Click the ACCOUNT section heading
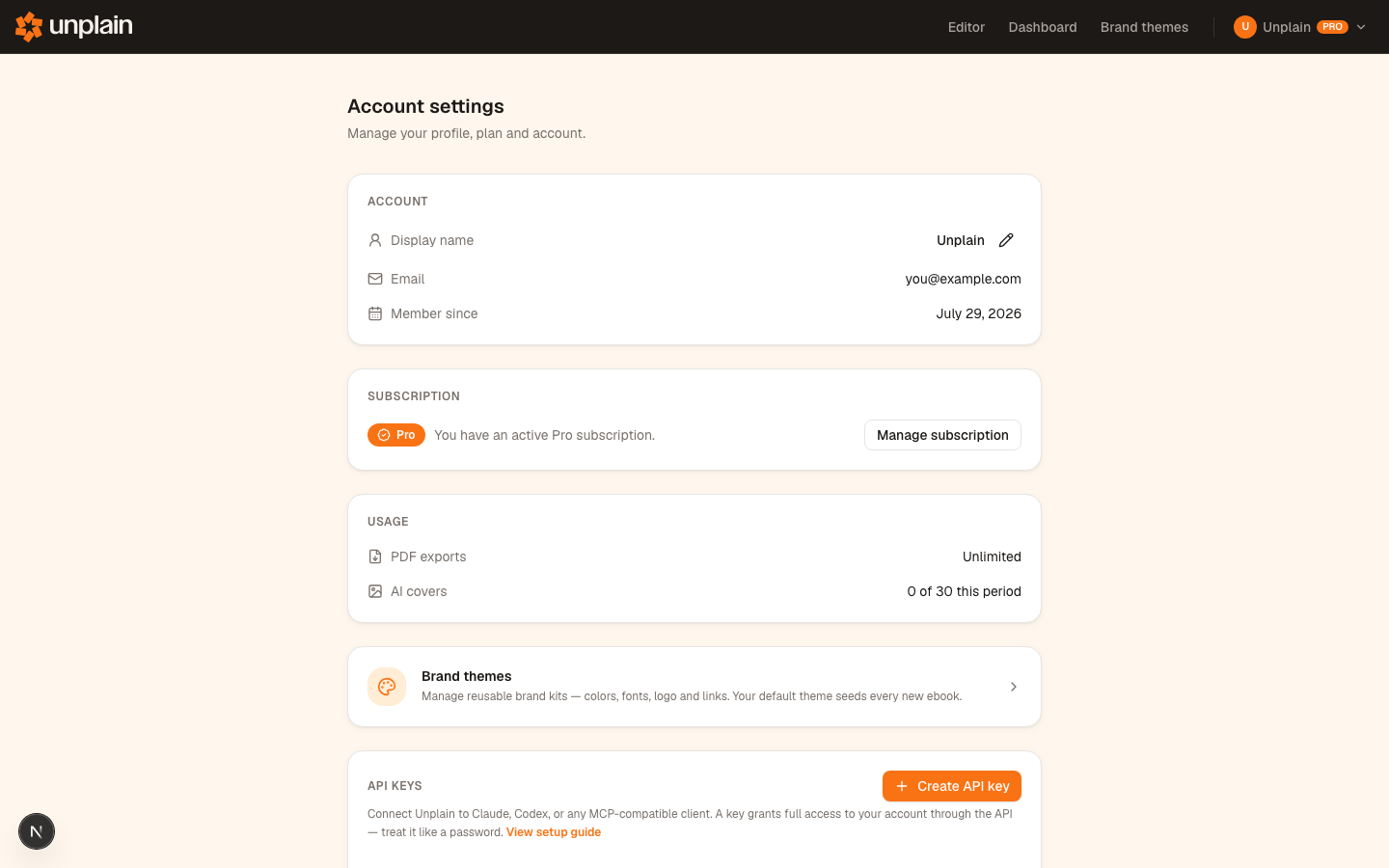This screenshot has width=1389, height=868. tap(397, 202)
